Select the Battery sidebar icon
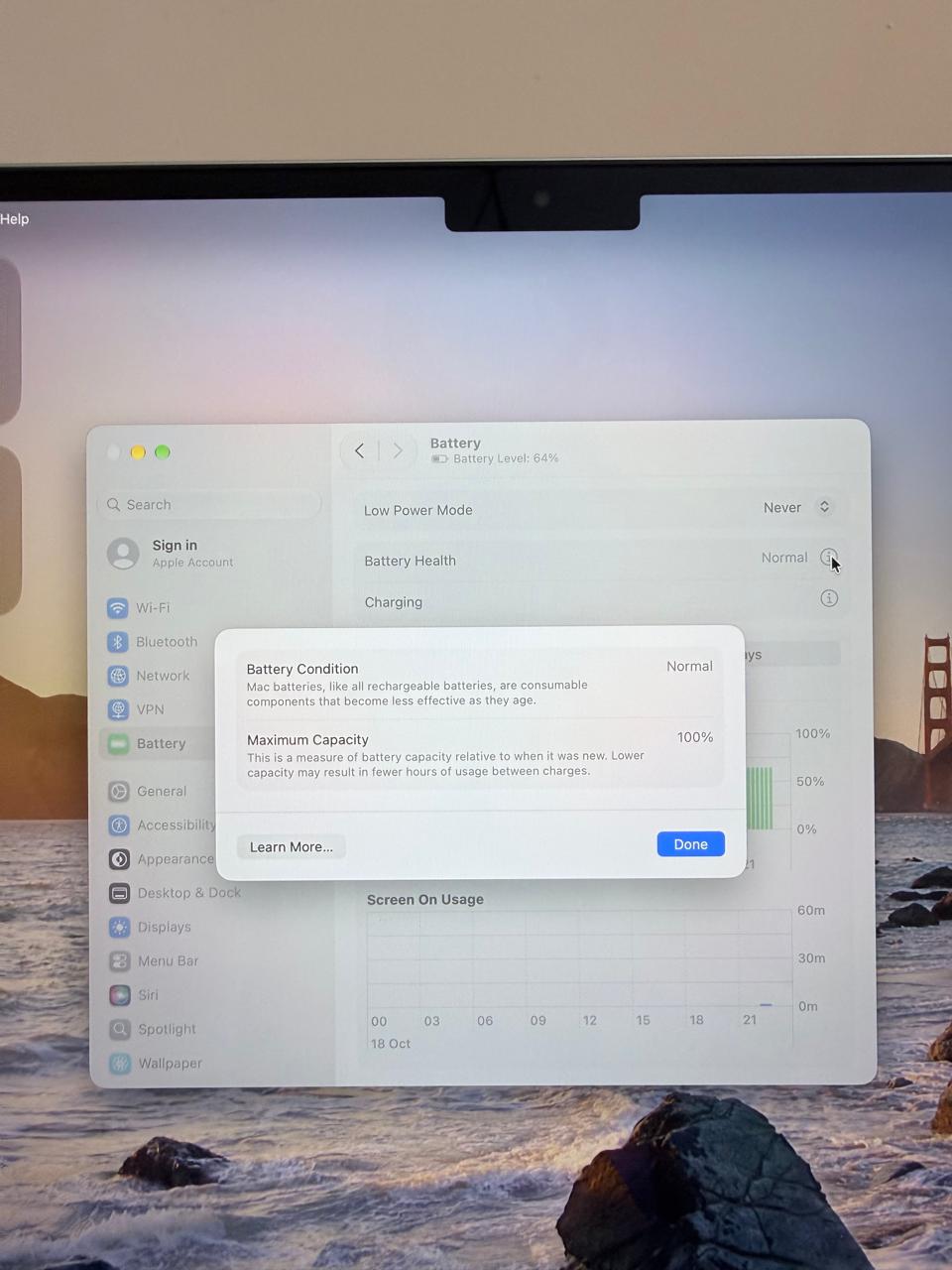 point(118,743)
